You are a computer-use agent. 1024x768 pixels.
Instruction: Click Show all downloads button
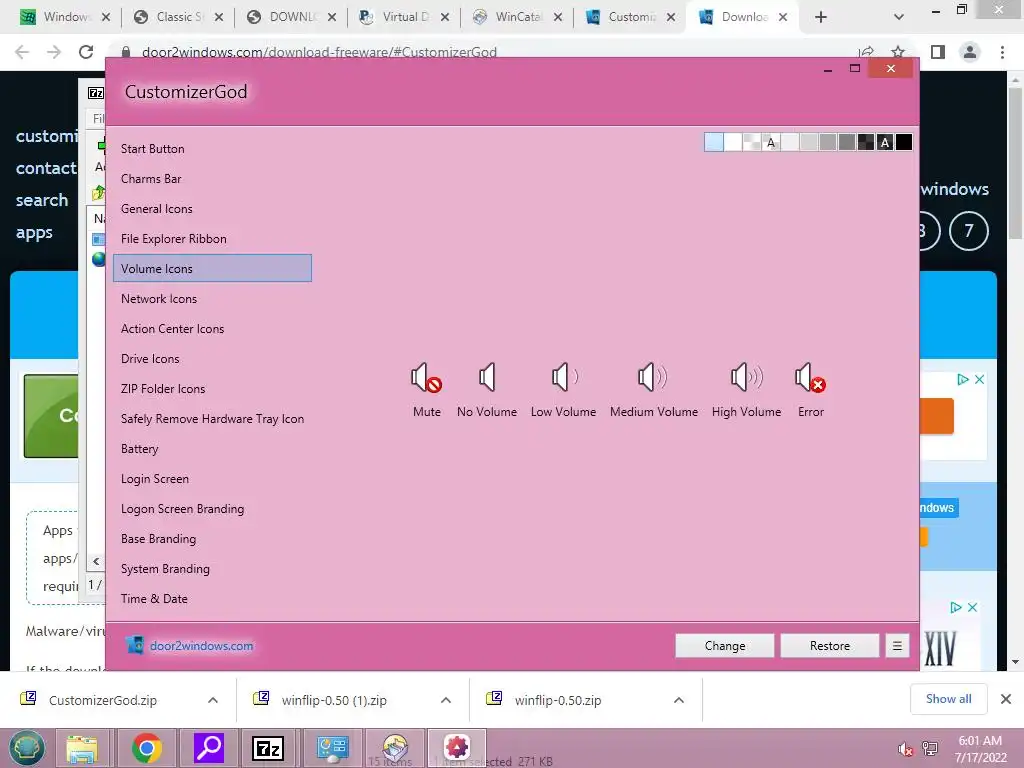click(x=948, y=699)
